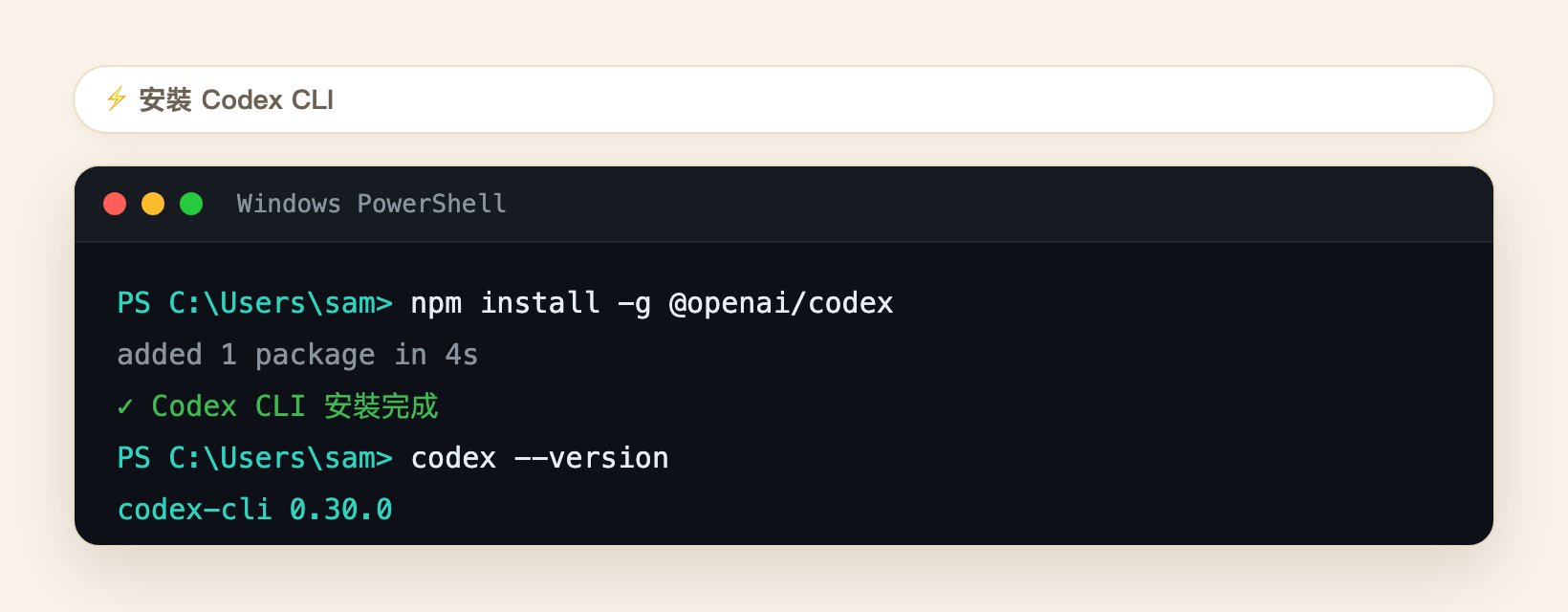Click the 0.30.0 version number
The width and height of the screenshot is (1568, 612).
click(341, 510)
